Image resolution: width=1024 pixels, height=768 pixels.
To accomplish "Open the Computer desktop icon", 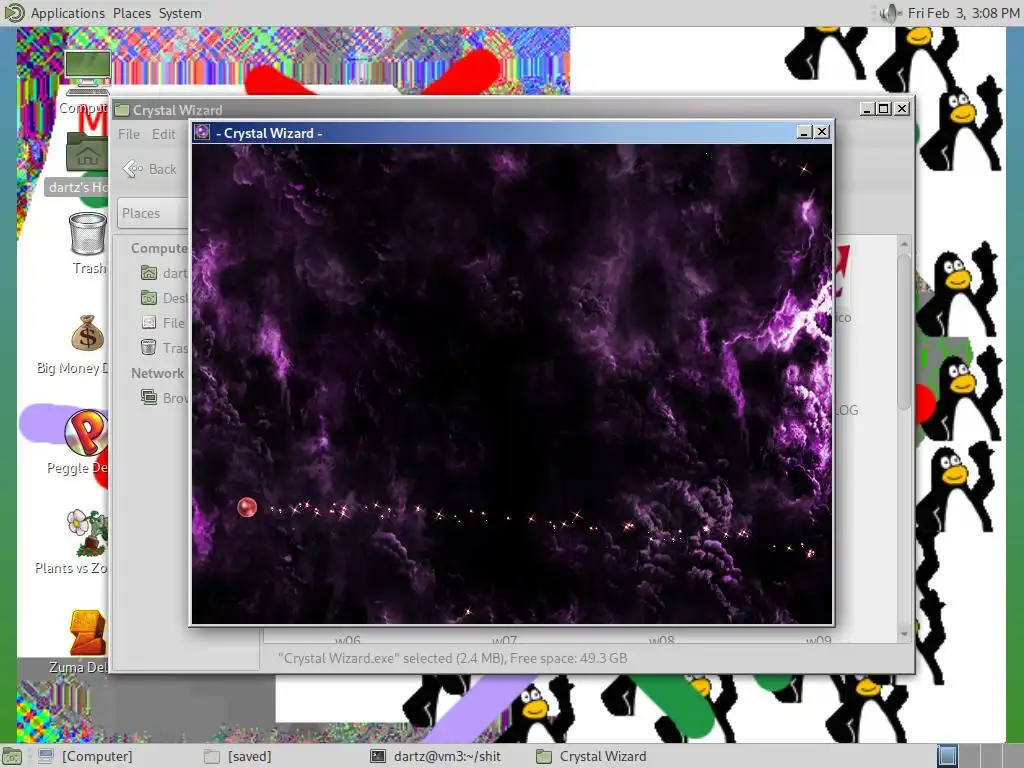I will 88,72.
